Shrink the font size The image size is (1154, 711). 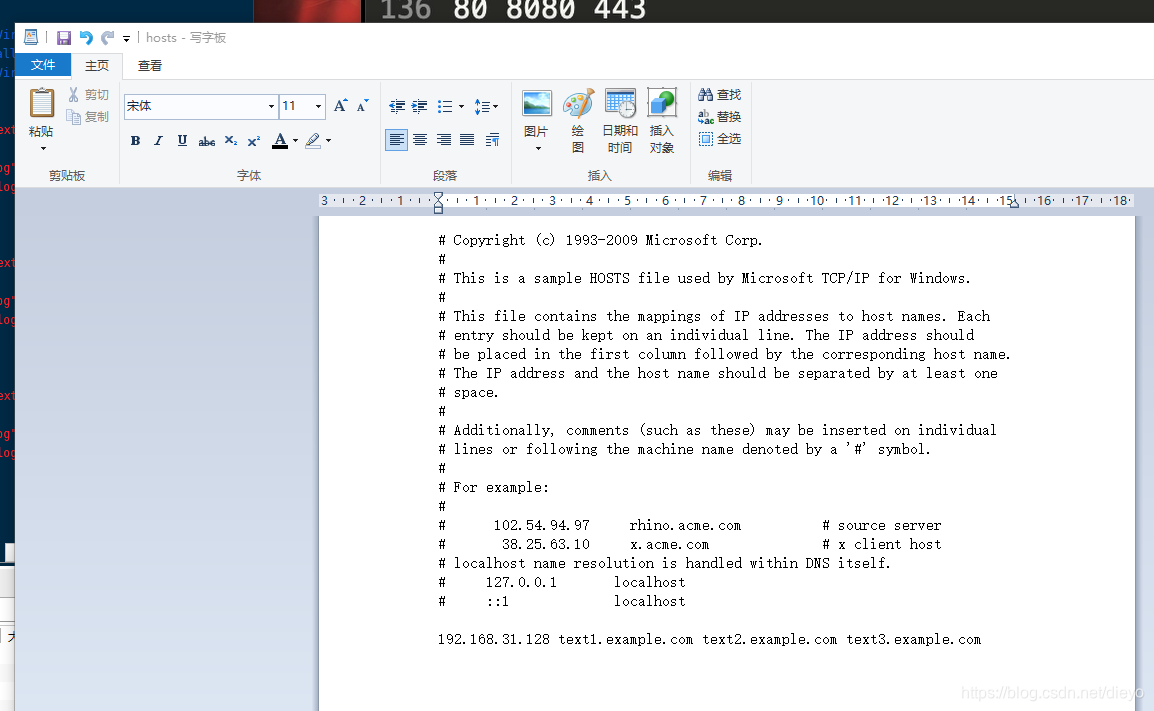click(362, 106)
